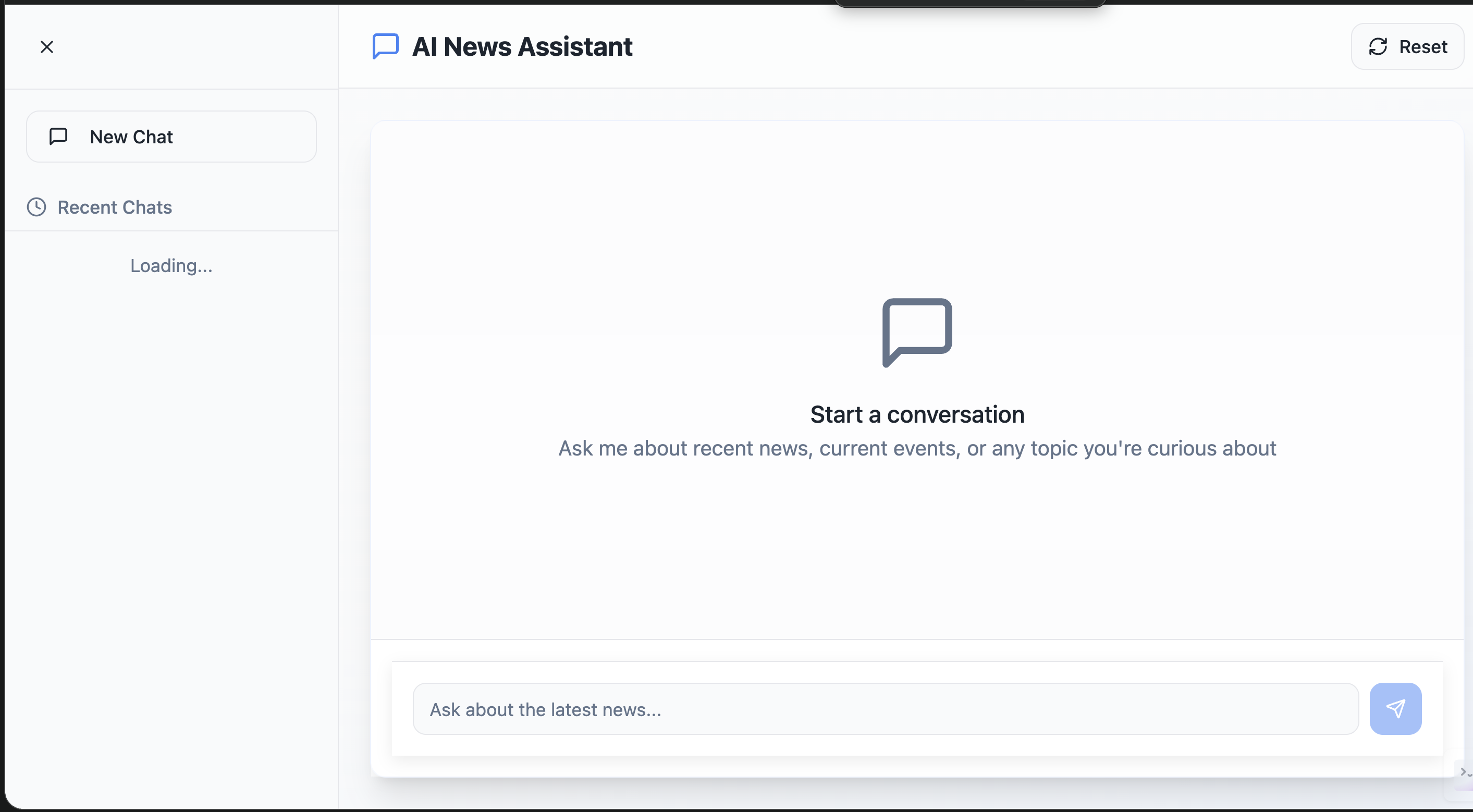The image size is (1473, 812).
Task: Click the AI News Assistant title bar
Action: pyautogui.click(x=522, y=46)
